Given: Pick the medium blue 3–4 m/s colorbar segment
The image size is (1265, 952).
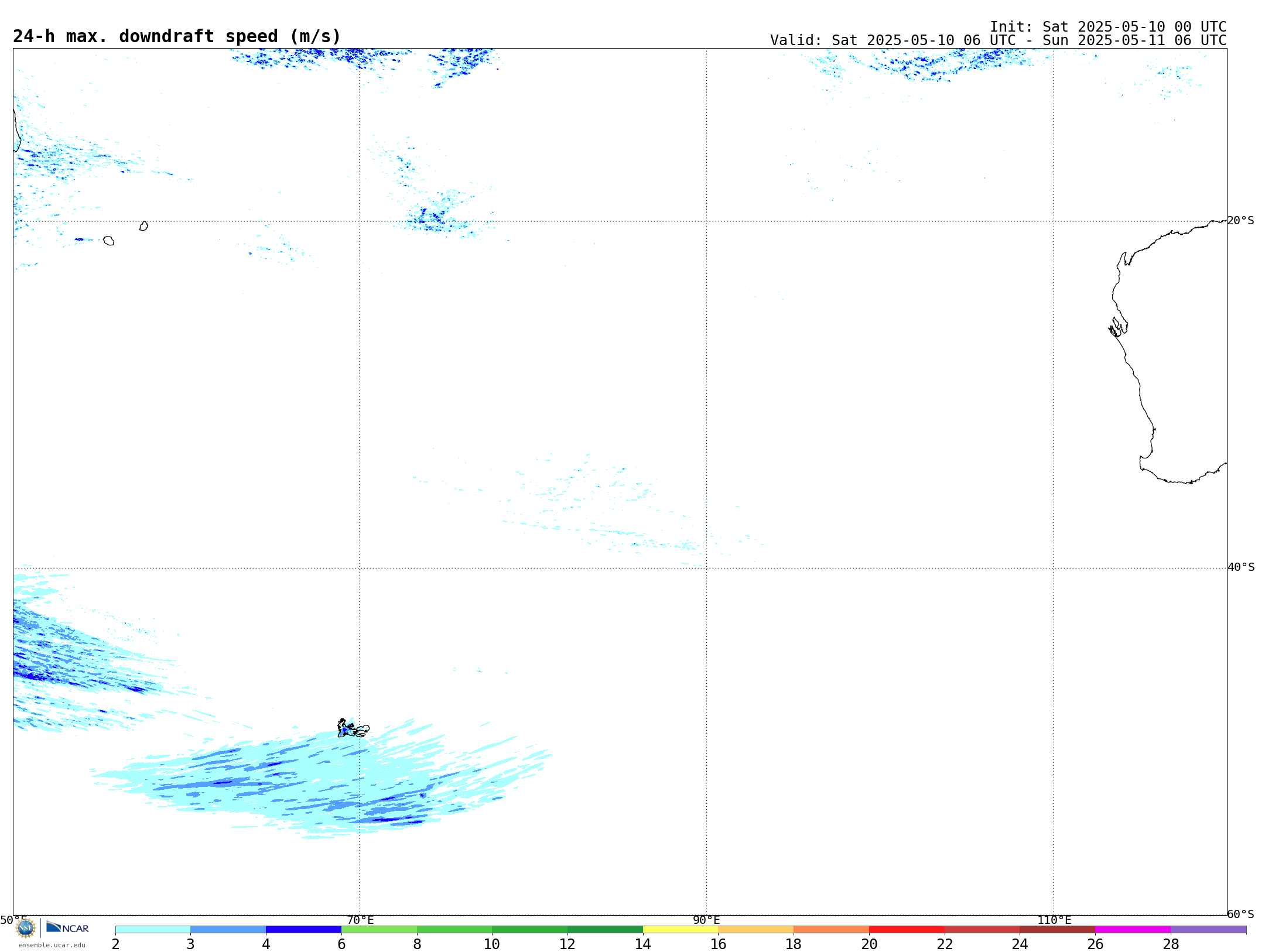Looking at the screenshot, I should click(x=228, y=930).
